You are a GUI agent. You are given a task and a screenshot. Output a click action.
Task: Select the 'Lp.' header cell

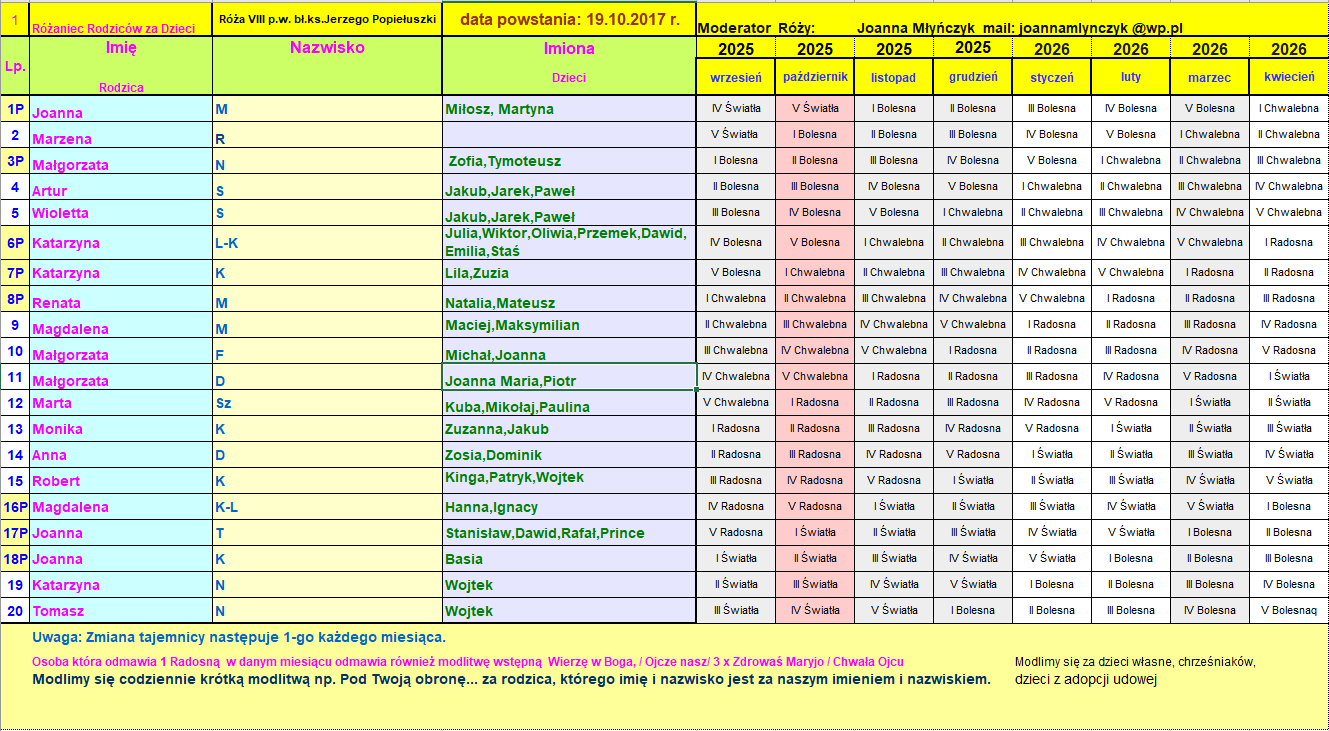[15, 66]
